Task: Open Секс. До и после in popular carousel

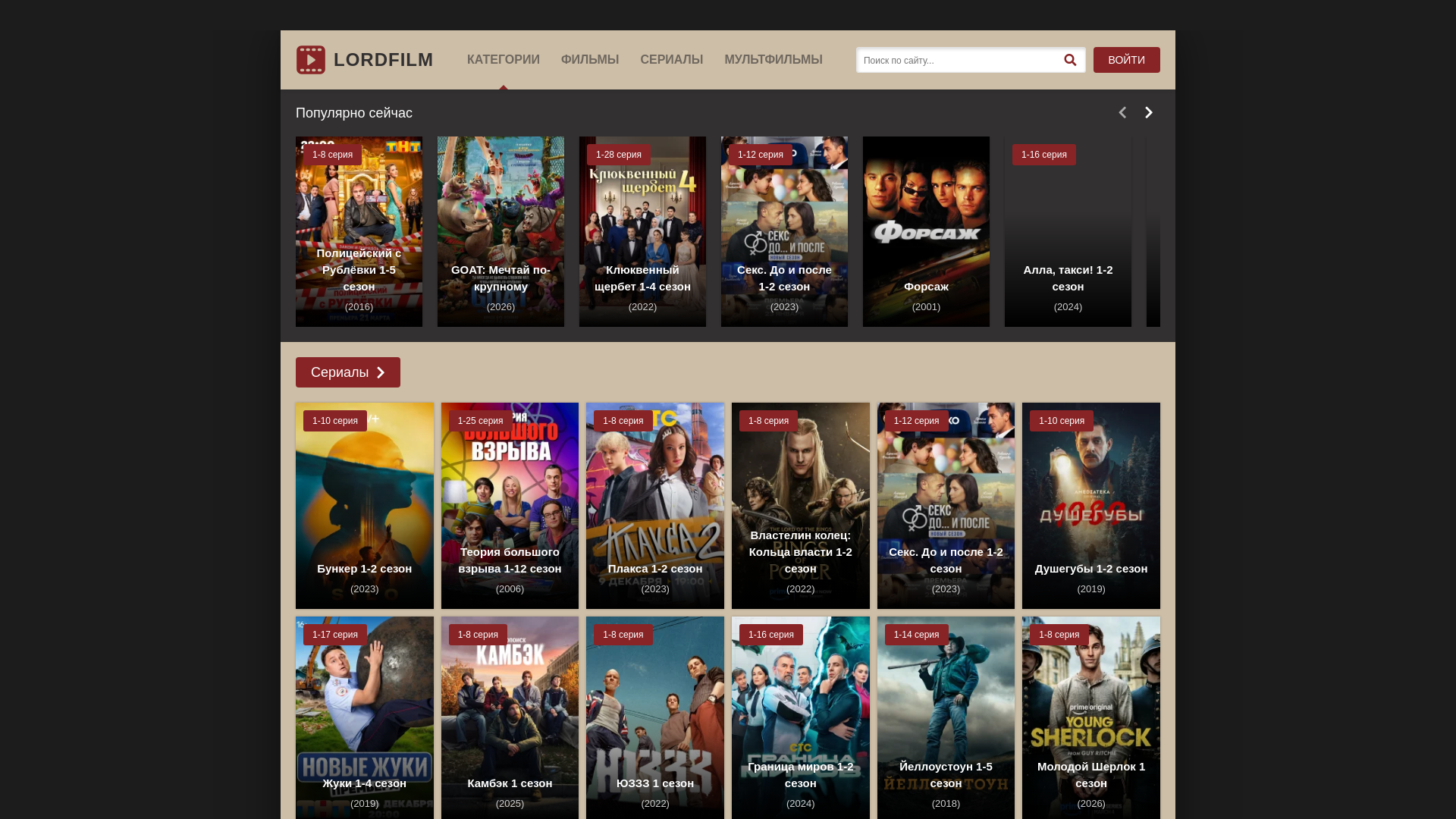Action: click(x=784, y=231)
